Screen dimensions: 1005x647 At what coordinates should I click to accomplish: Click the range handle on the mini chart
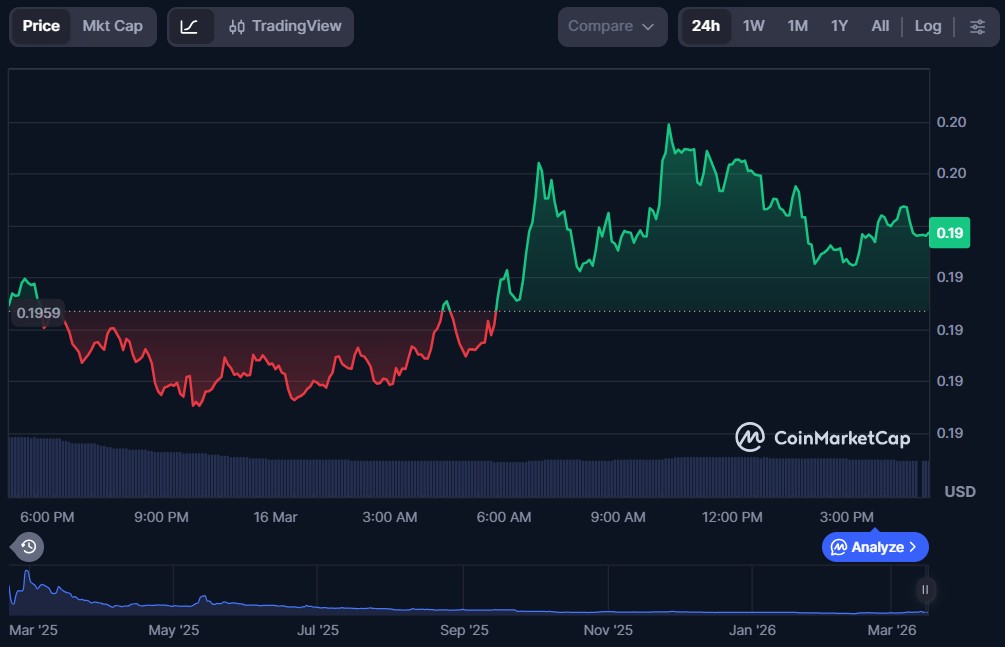pos(923,590)
